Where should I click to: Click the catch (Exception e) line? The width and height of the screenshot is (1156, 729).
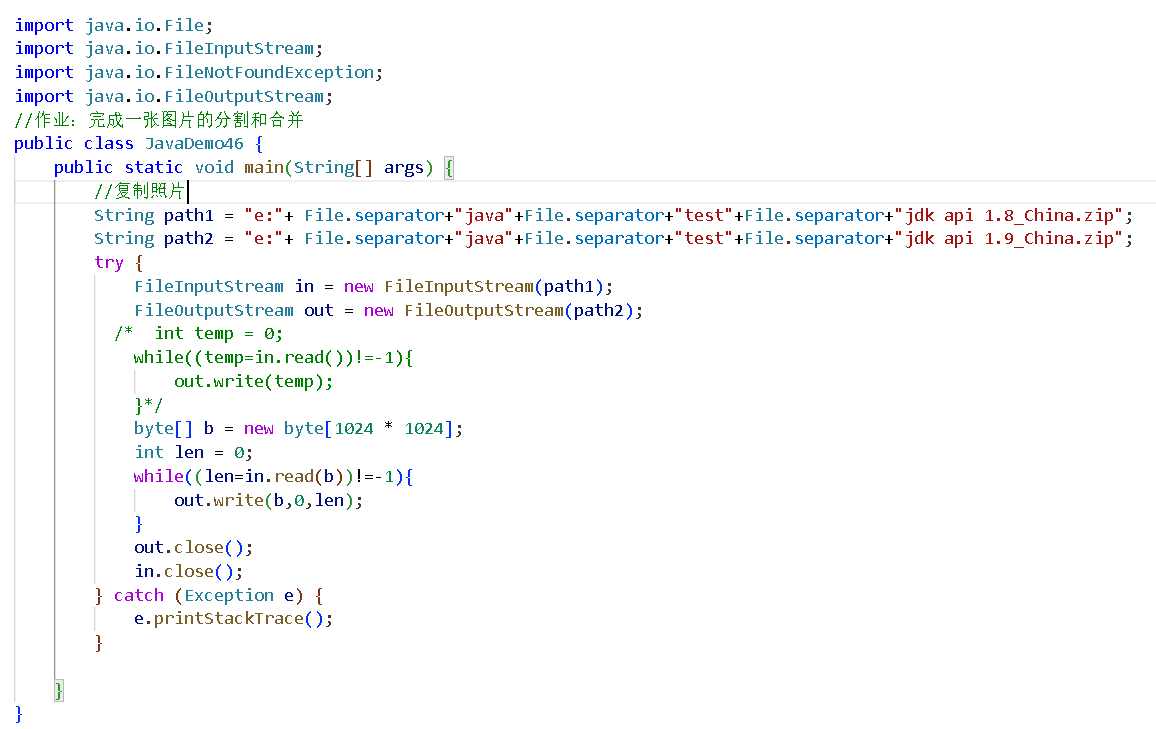pyautogui.click(x=209, y=596)
